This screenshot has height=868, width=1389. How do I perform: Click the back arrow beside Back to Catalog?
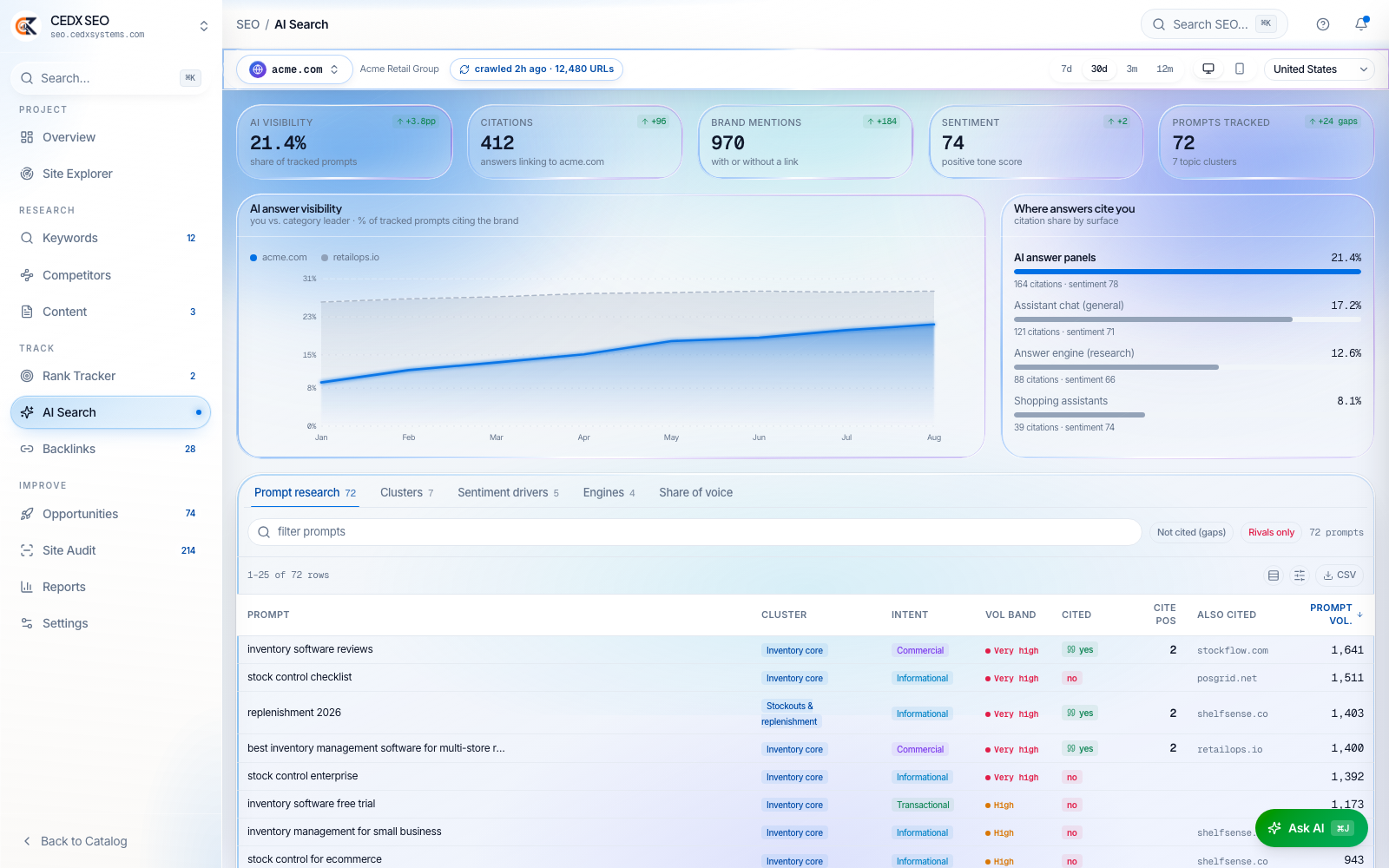point(27,841)
